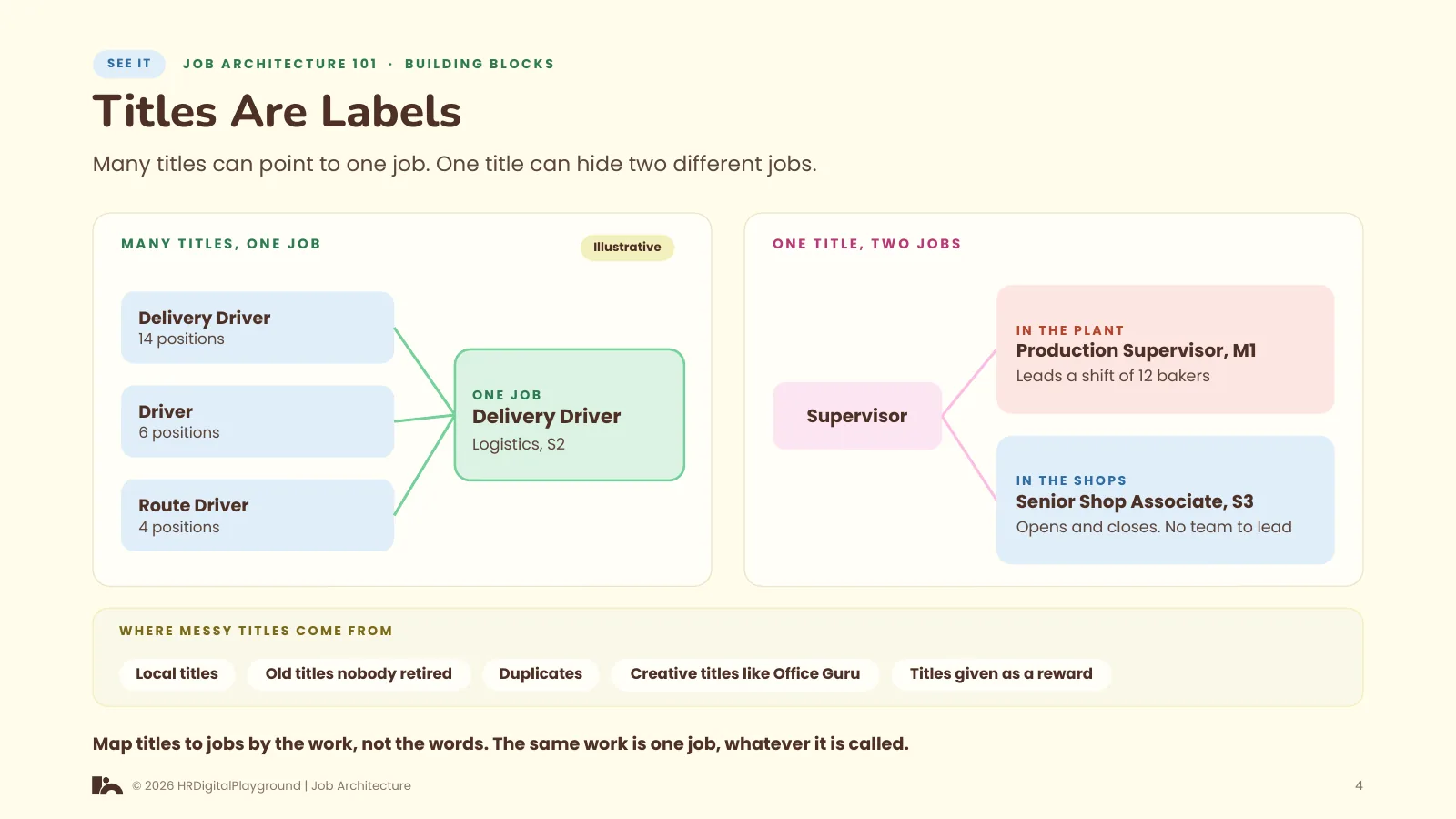Click the BUILDING BLOCKS breadcrumb text

(x=480, y=64)
